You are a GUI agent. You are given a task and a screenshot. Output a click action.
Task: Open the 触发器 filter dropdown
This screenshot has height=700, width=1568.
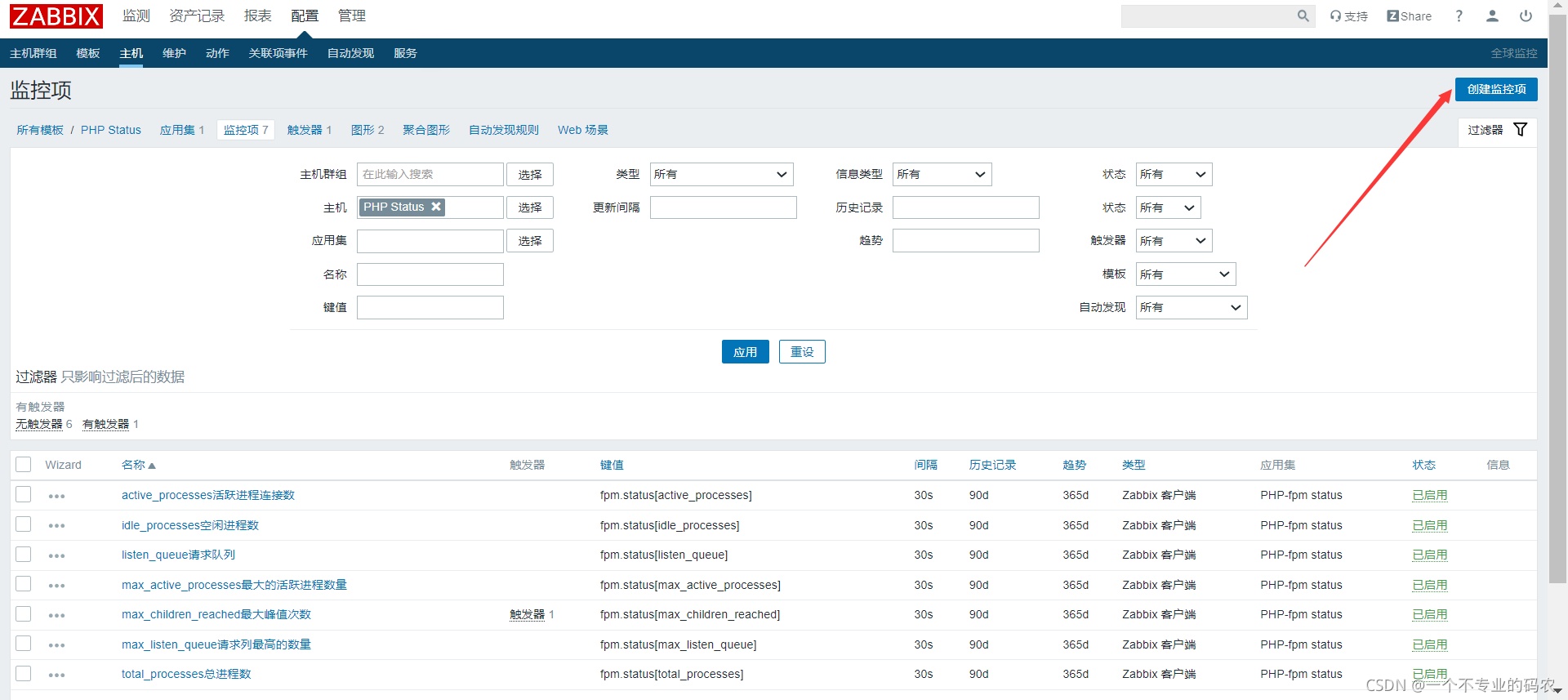(1174, 241)
